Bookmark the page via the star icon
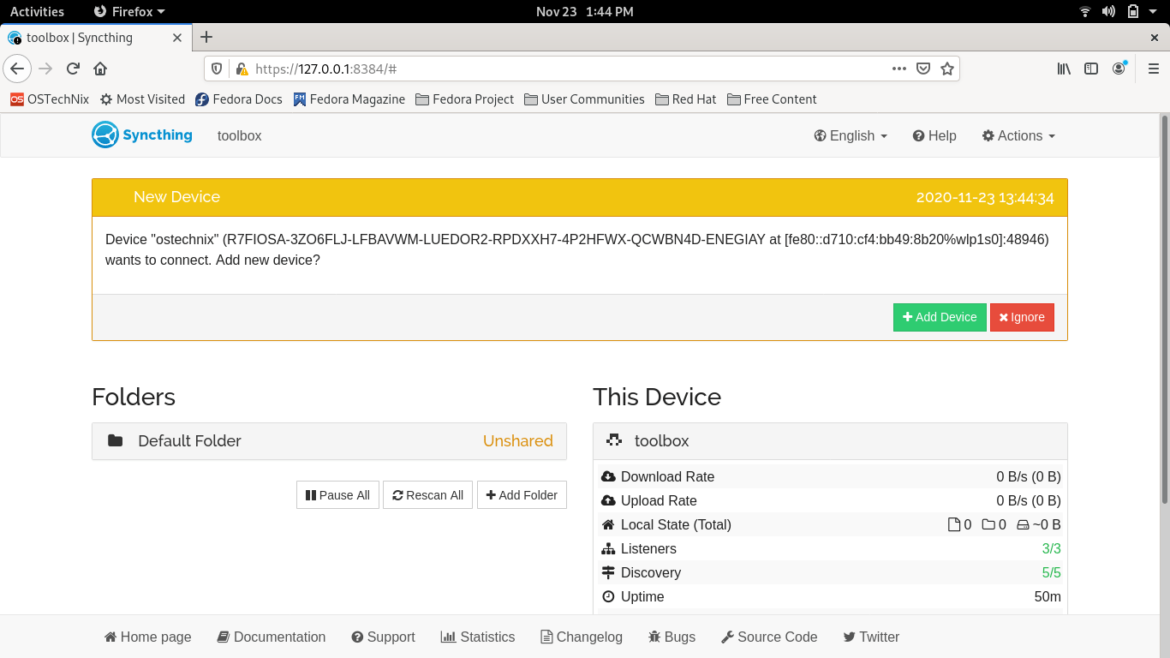This screenshot has height=658, width=1170. coord(947,69)
